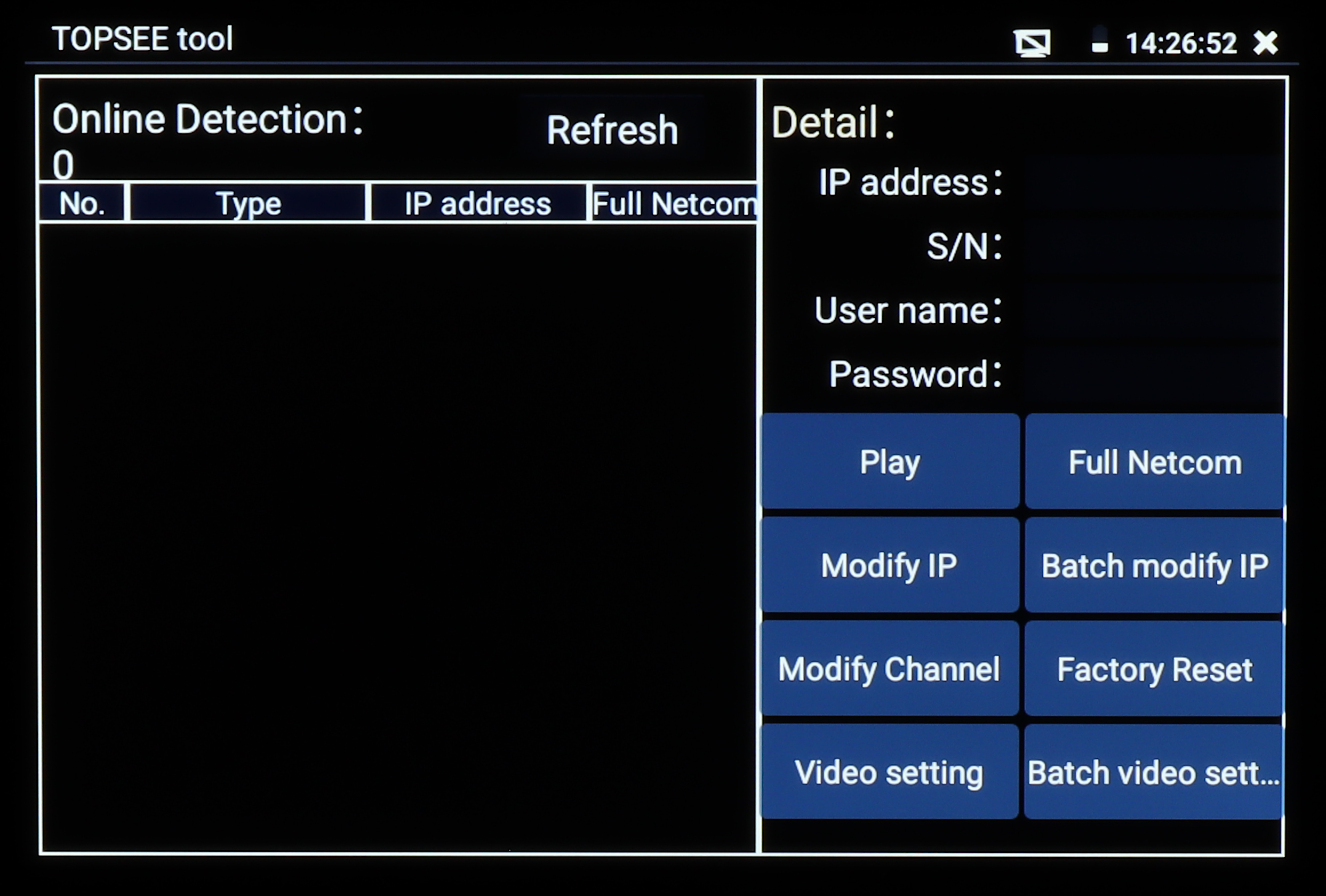Image resolution: width=1326 pixels, height=896 pixels.
Task: Click the No. column header
Action: coord(82,203)
